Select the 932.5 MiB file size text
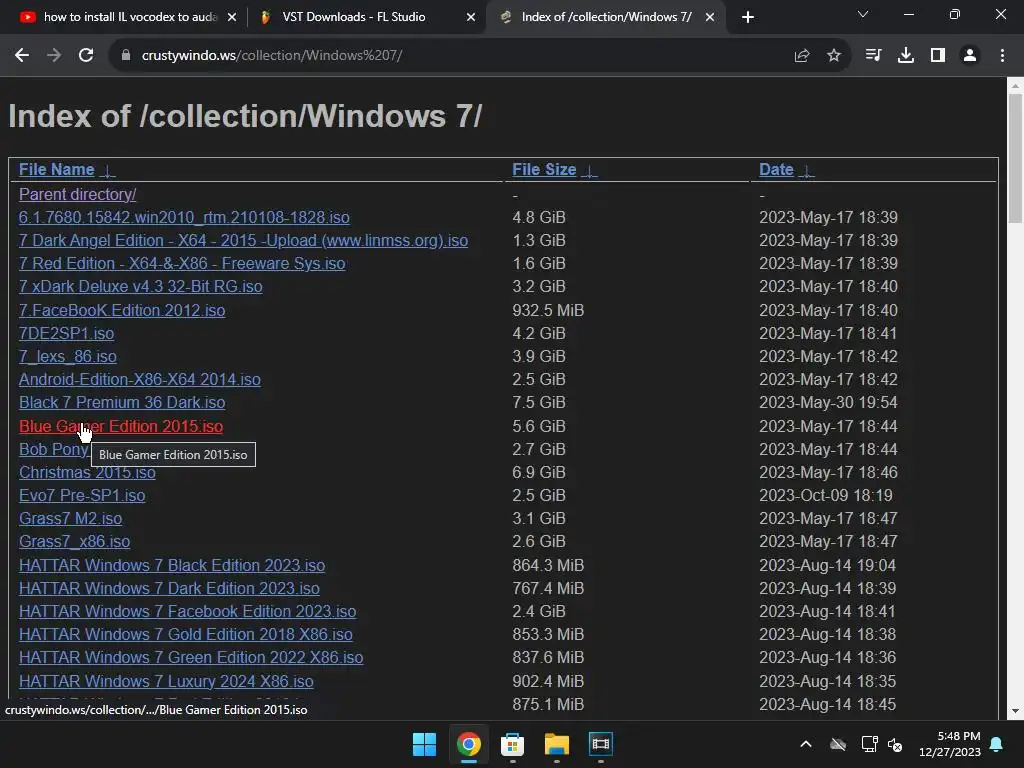The height and width of the screenshot is (768, 1024). click(x=548, y=310)
